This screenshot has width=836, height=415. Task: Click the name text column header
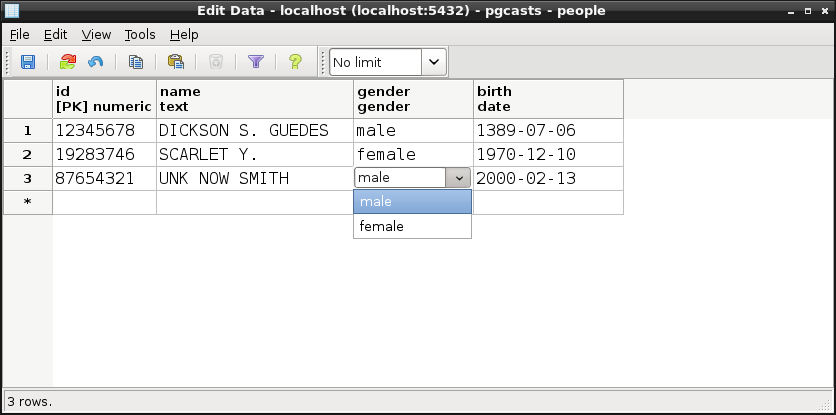255,99
